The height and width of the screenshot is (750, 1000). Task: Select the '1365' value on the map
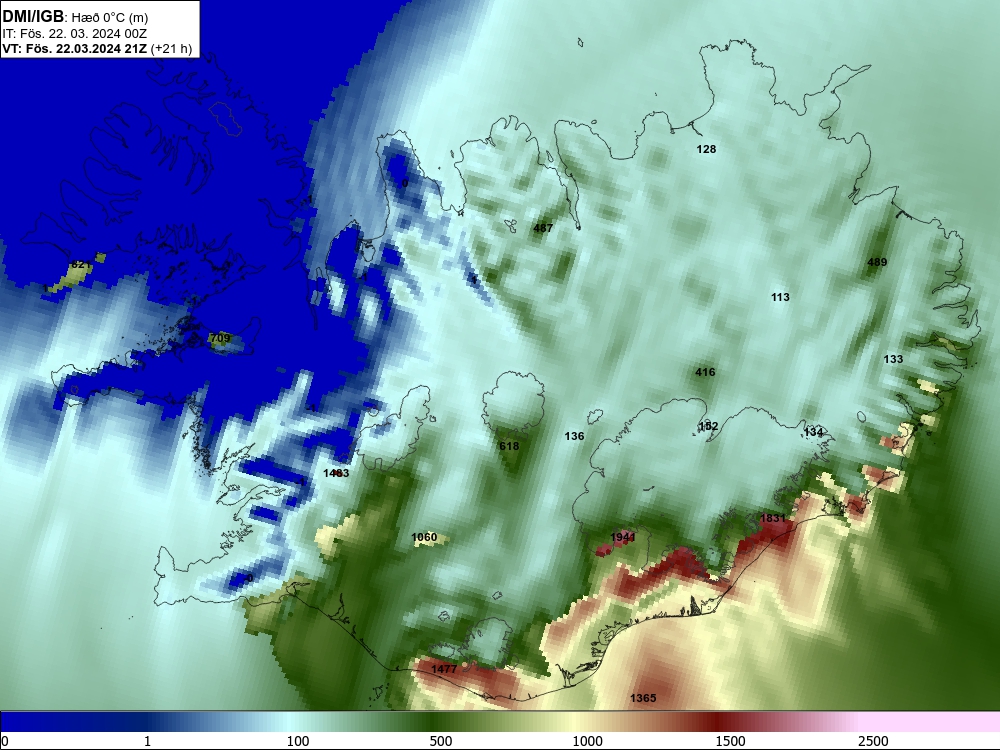(x=643, y=698)
